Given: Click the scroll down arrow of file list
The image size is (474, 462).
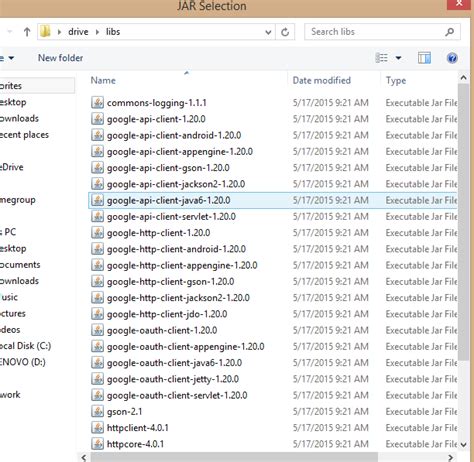Looking at the screenshot, I should pyautogui.click(x=463, y=444).
